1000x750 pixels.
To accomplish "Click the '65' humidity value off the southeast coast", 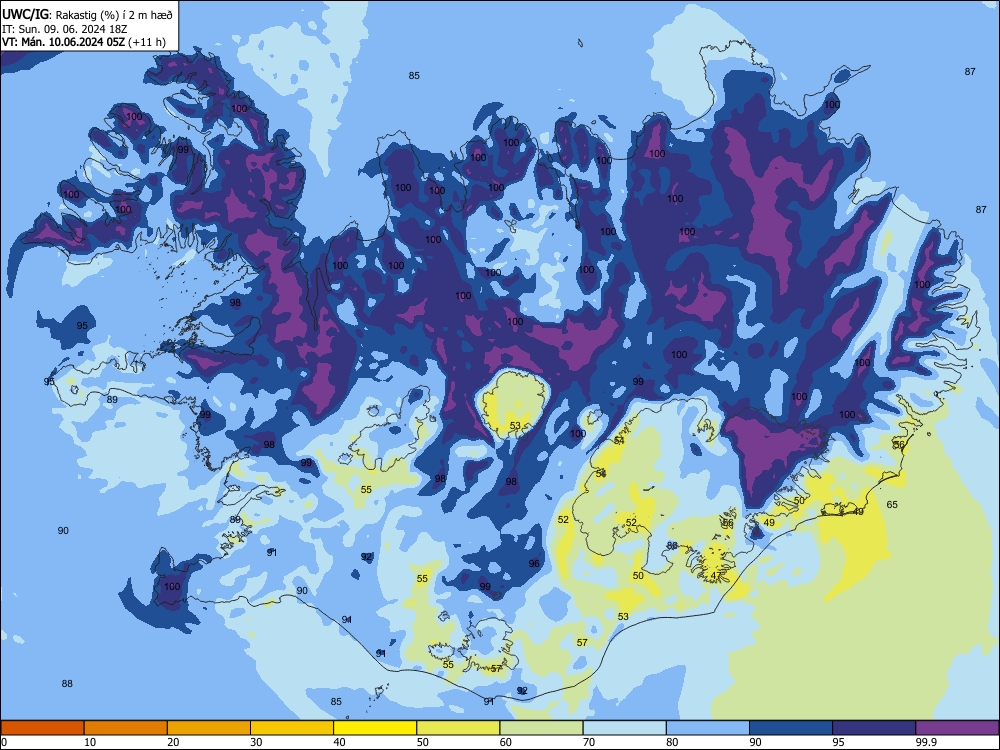I will coord(892,504).
